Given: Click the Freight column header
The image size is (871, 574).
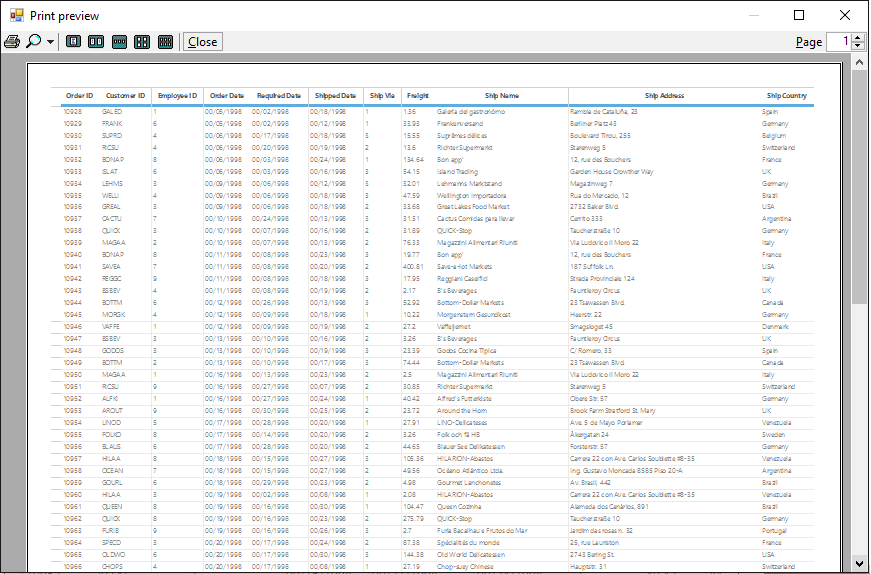Looking at the screenshot, I should (x=418, y=96).
